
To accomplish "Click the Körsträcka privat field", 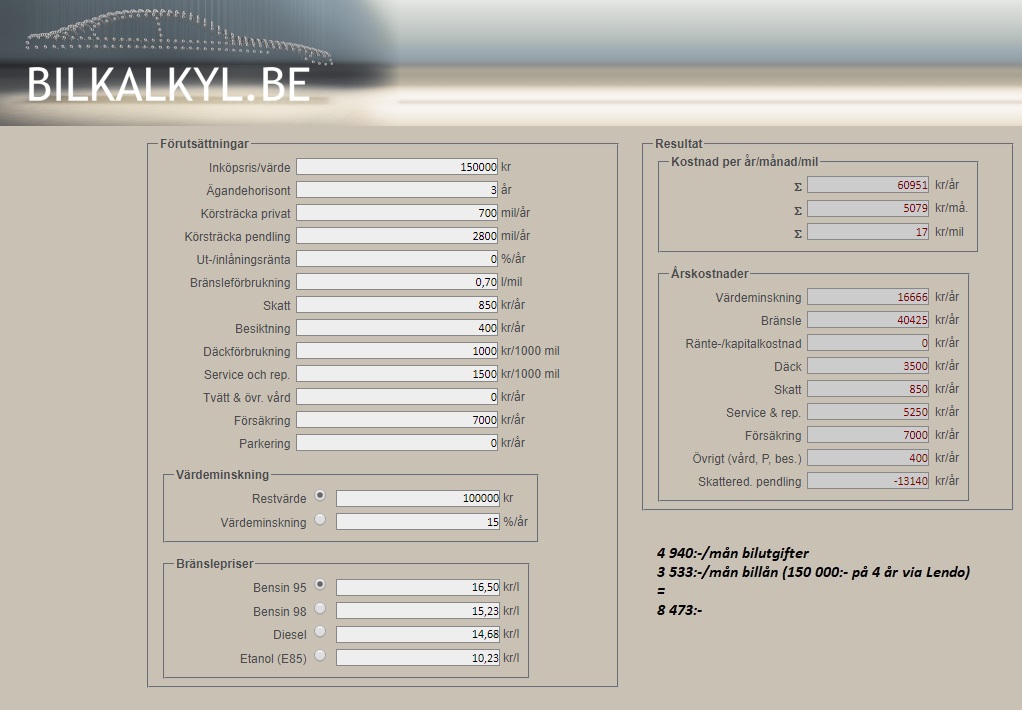I will pos(397,213).
